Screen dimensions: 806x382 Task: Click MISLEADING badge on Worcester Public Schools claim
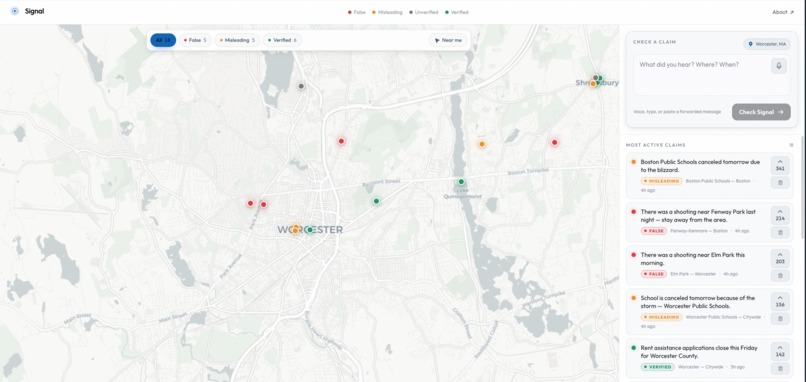coord(662,317)
